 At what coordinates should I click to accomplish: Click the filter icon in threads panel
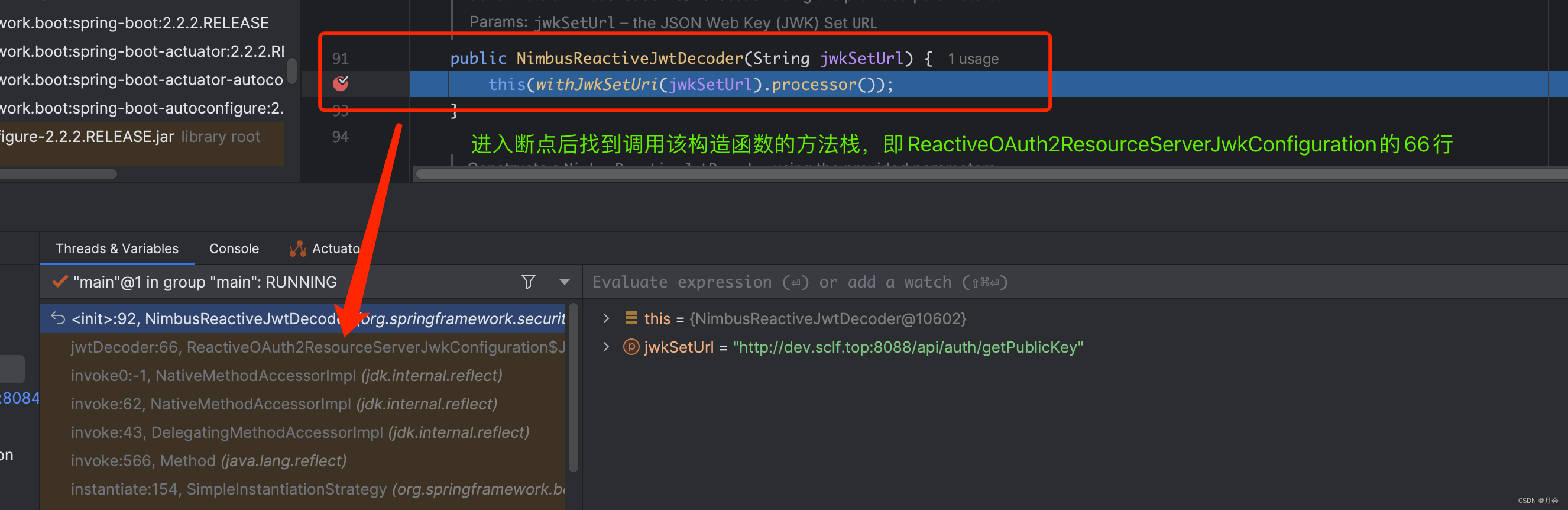[529, 282]
